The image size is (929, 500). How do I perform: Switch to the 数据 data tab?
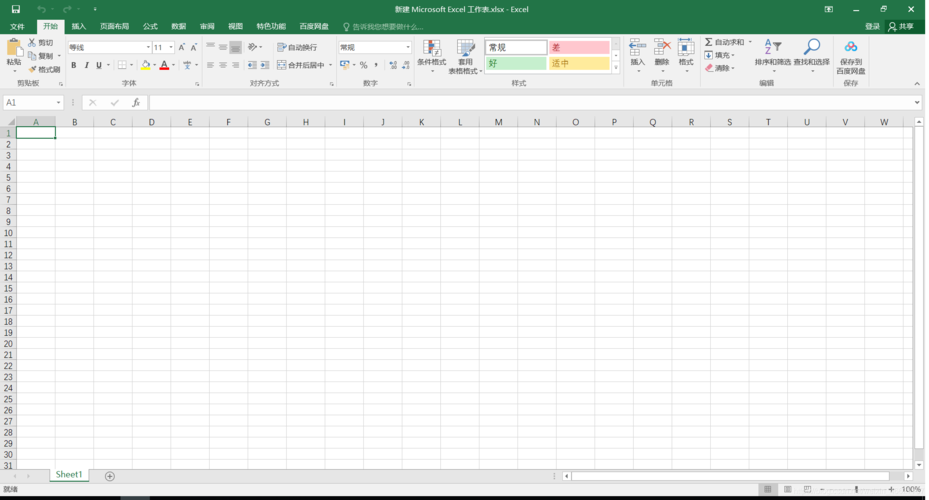[178, 27]
